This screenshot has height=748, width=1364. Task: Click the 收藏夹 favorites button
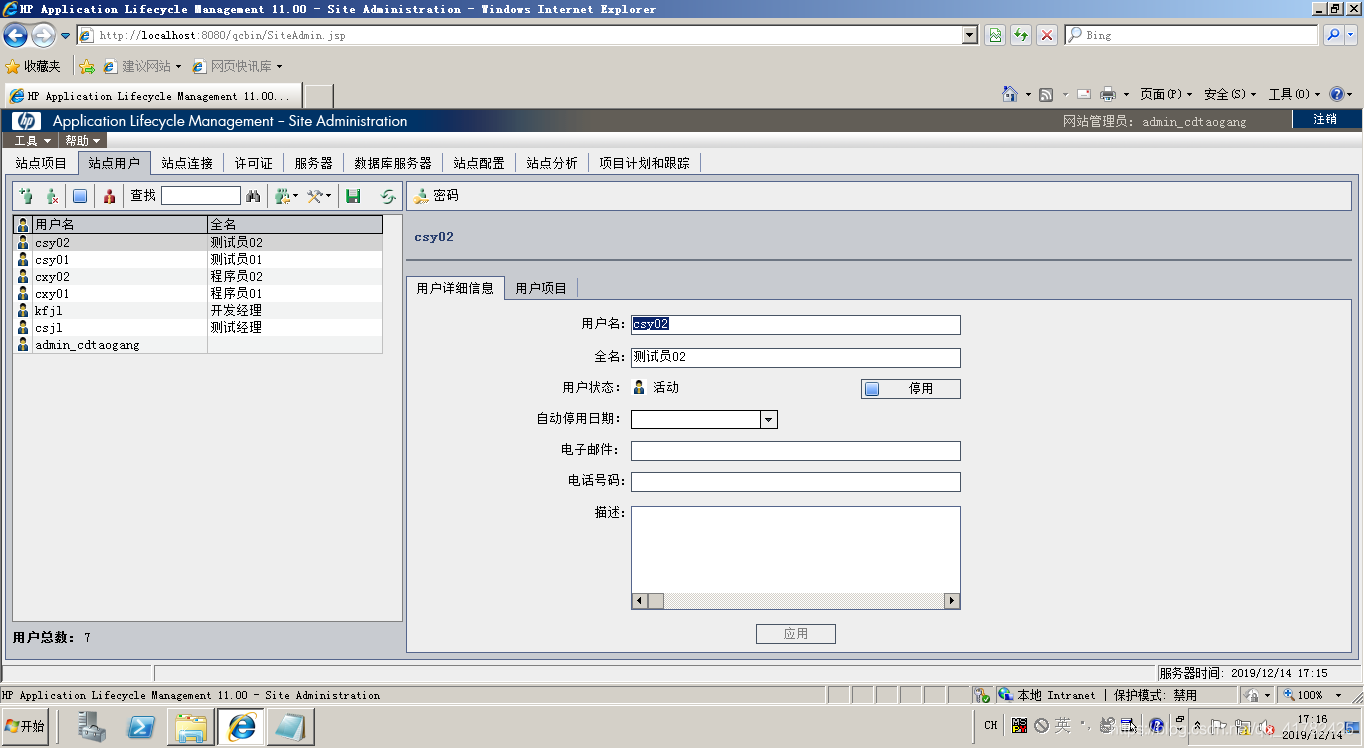[33, 67]
